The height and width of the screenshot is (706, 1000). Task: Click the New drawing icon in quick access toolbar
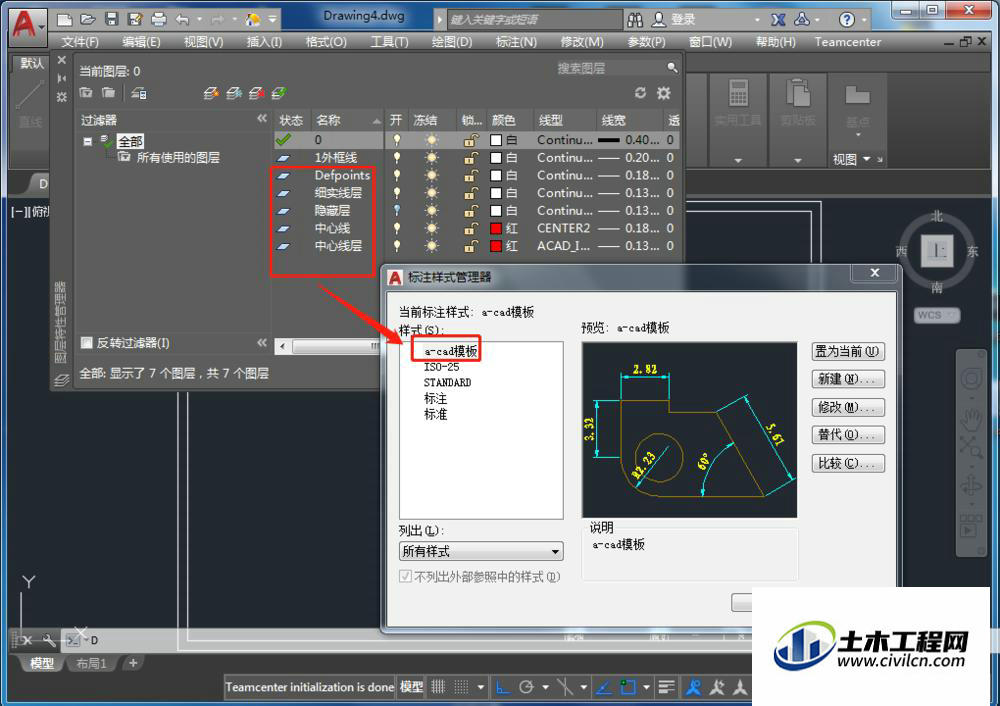point(64,20)
